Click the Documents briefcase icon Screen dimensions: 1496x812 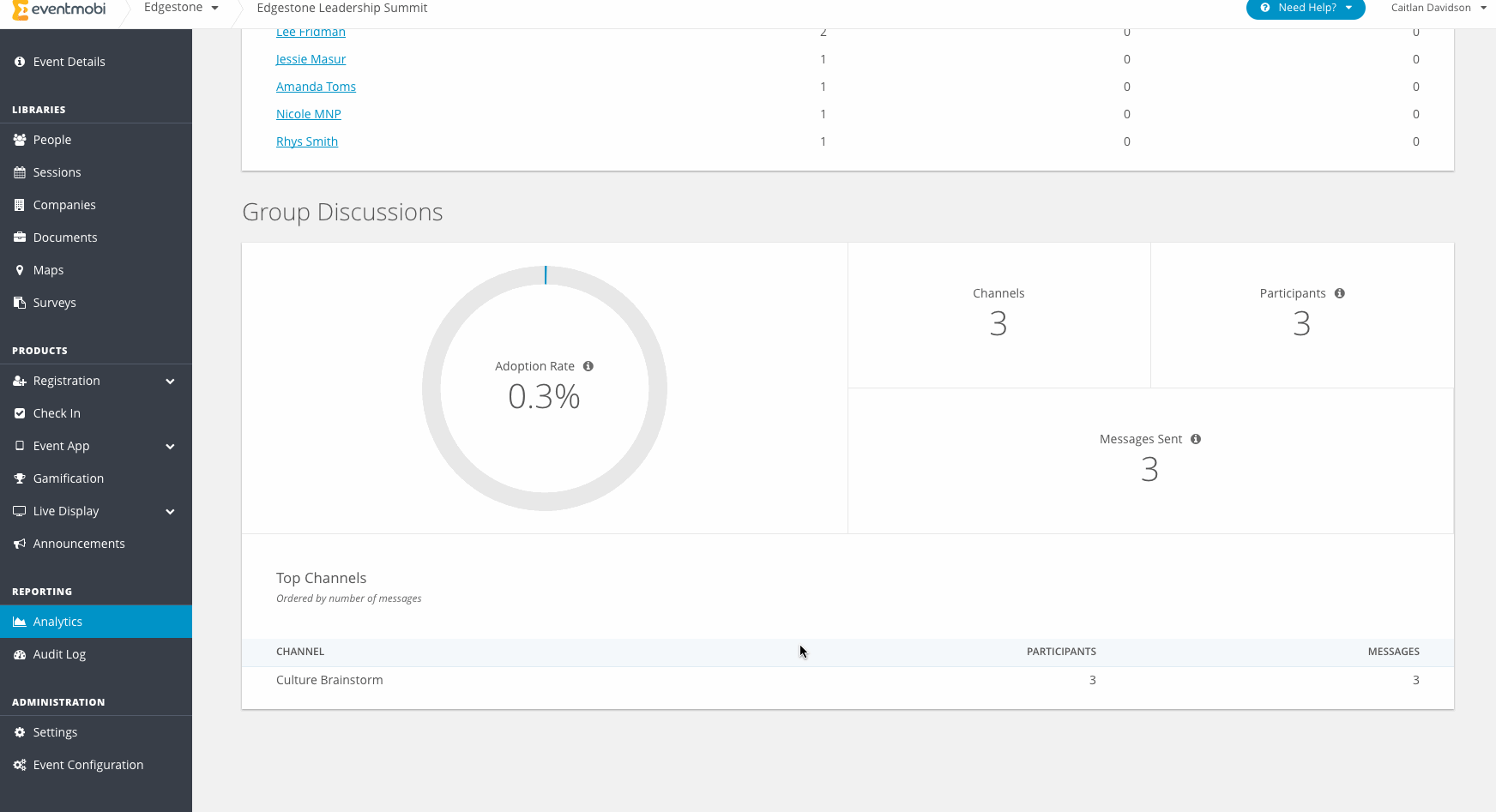point(20,238)
